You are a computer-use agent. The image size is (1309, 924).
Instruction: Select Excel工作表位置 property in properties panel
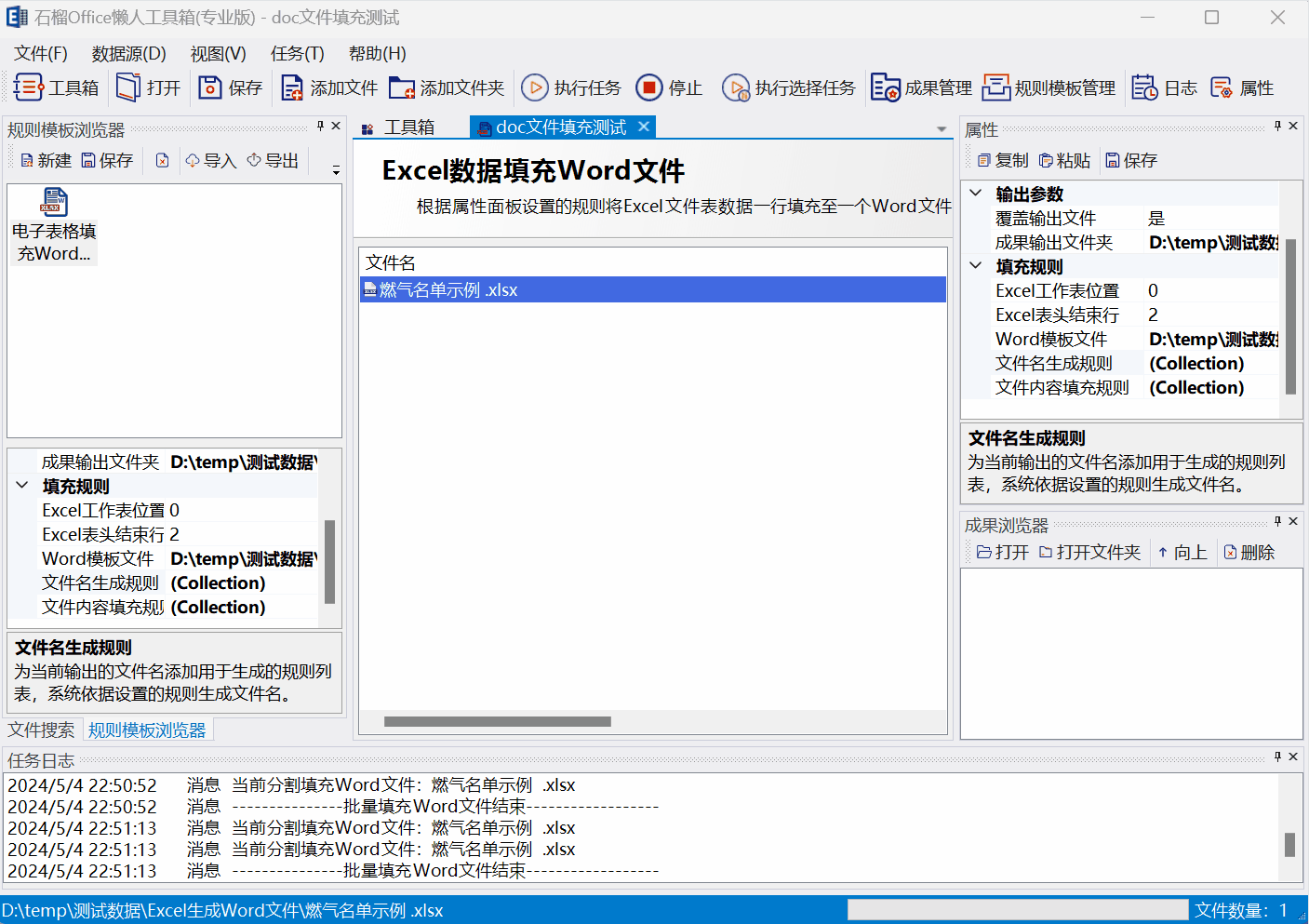[1122, 290]
